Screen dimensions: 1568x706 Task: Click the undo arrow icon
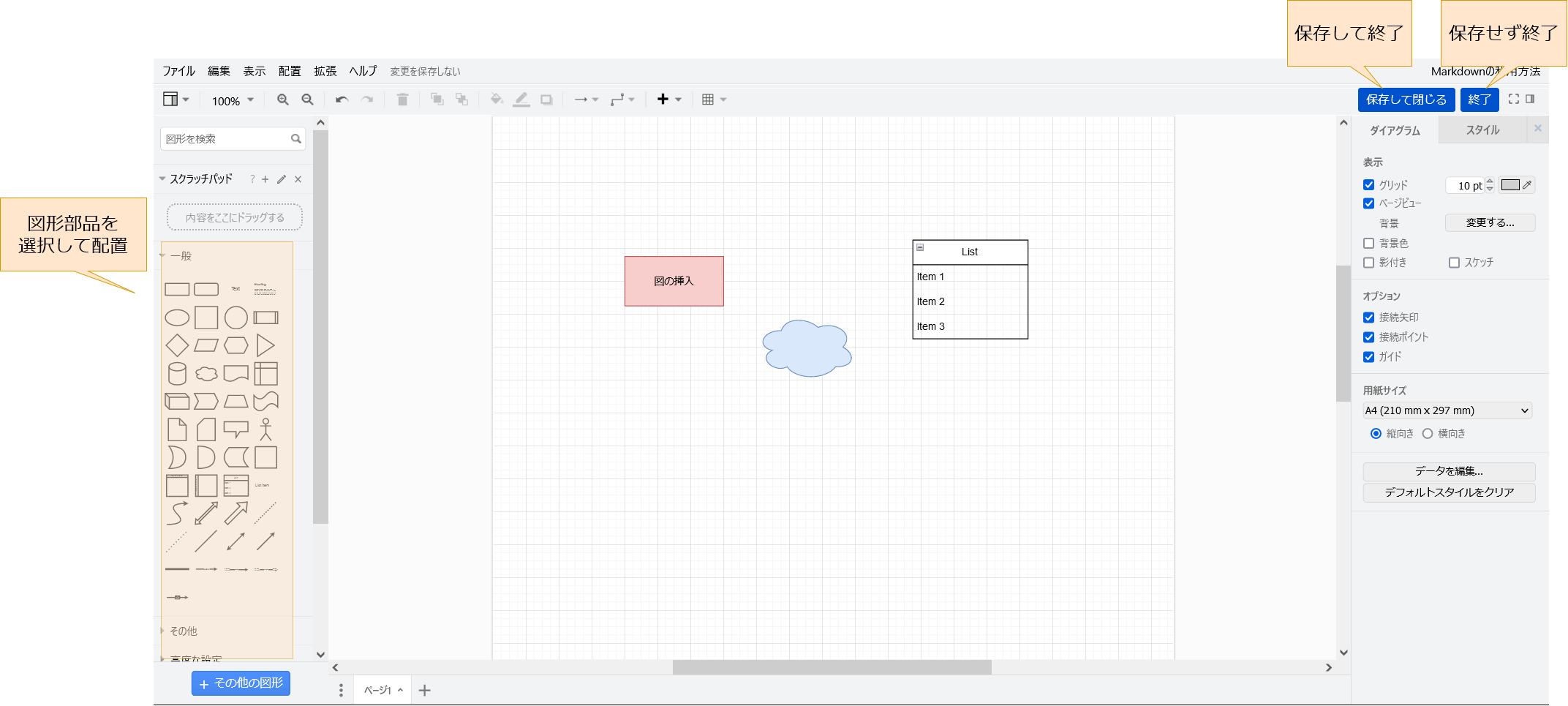click(342, 99)
